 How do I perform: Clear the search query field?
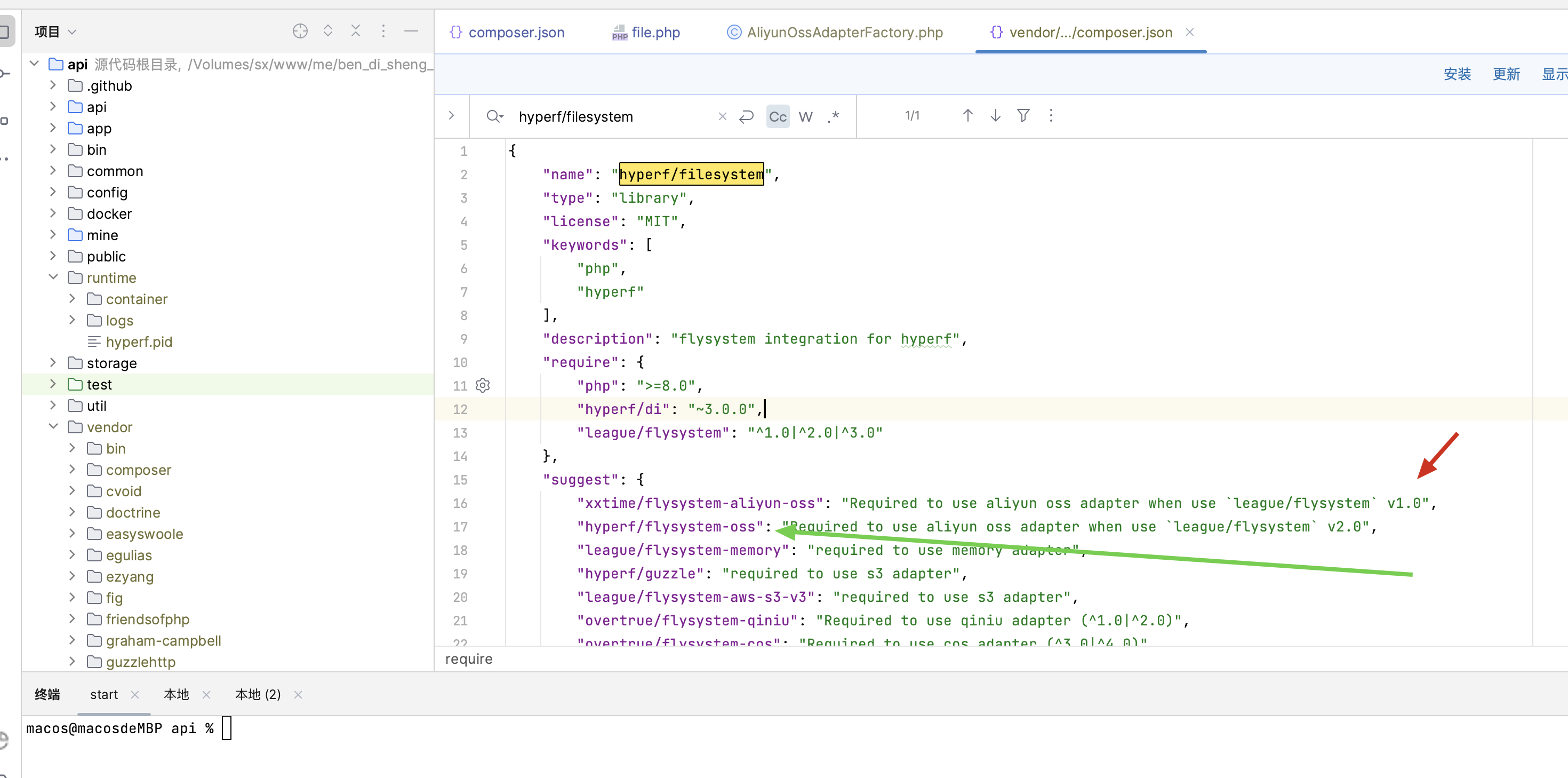(x=722, y=116)
